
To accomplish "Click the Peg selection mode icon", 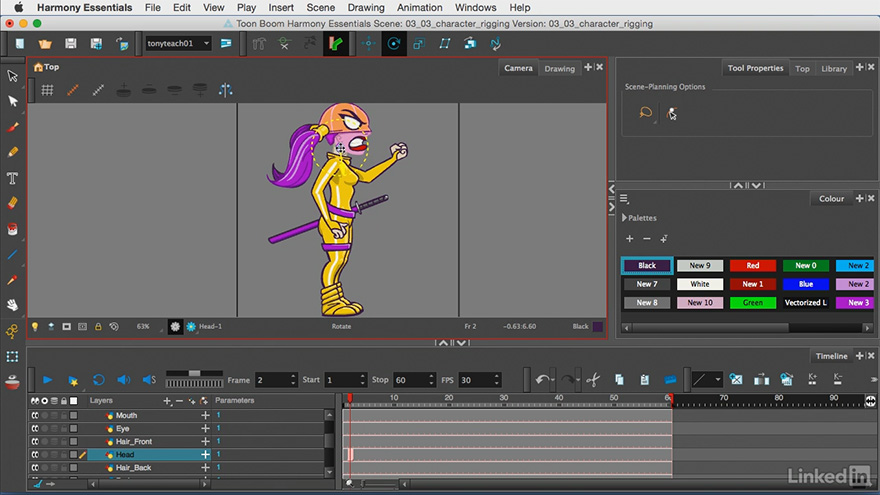I will click(672, 113).
